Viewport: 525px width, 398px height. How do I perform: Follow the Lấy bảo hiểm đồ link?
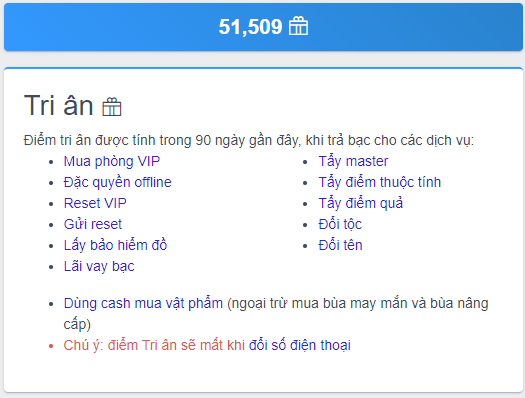115,245
